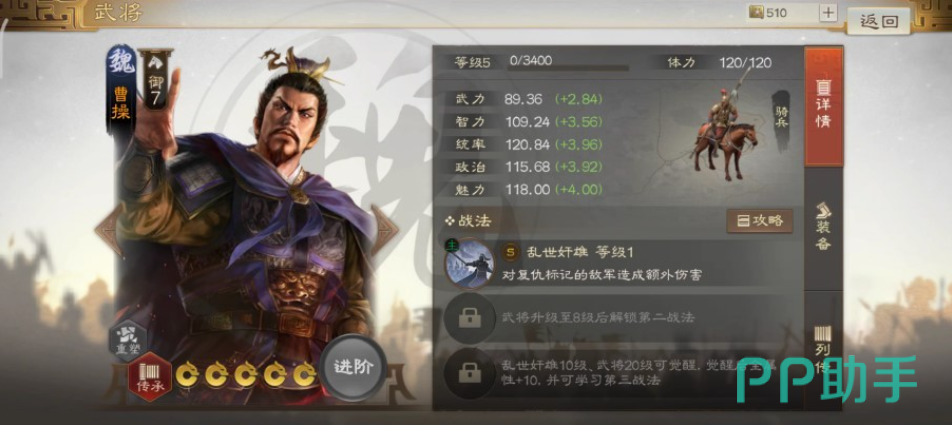Go to next general with right arrow

385,230
